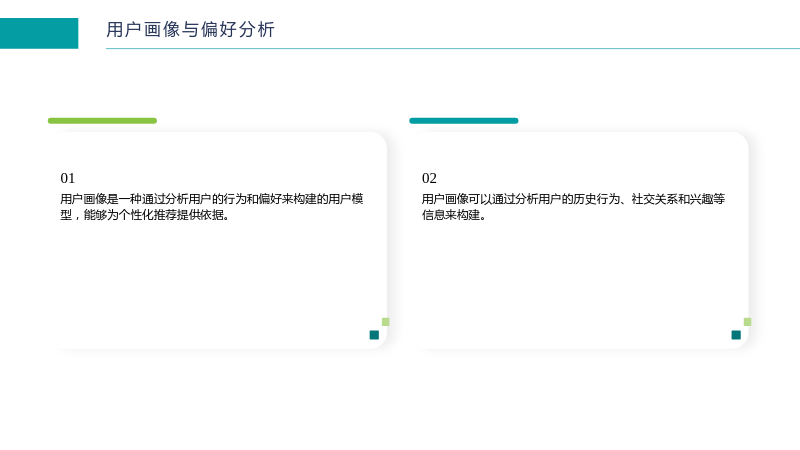Image resolution: width=800 pixels, height=450 pixels.
Task: Select the green bar above card 01
Action: click(102, 121)
